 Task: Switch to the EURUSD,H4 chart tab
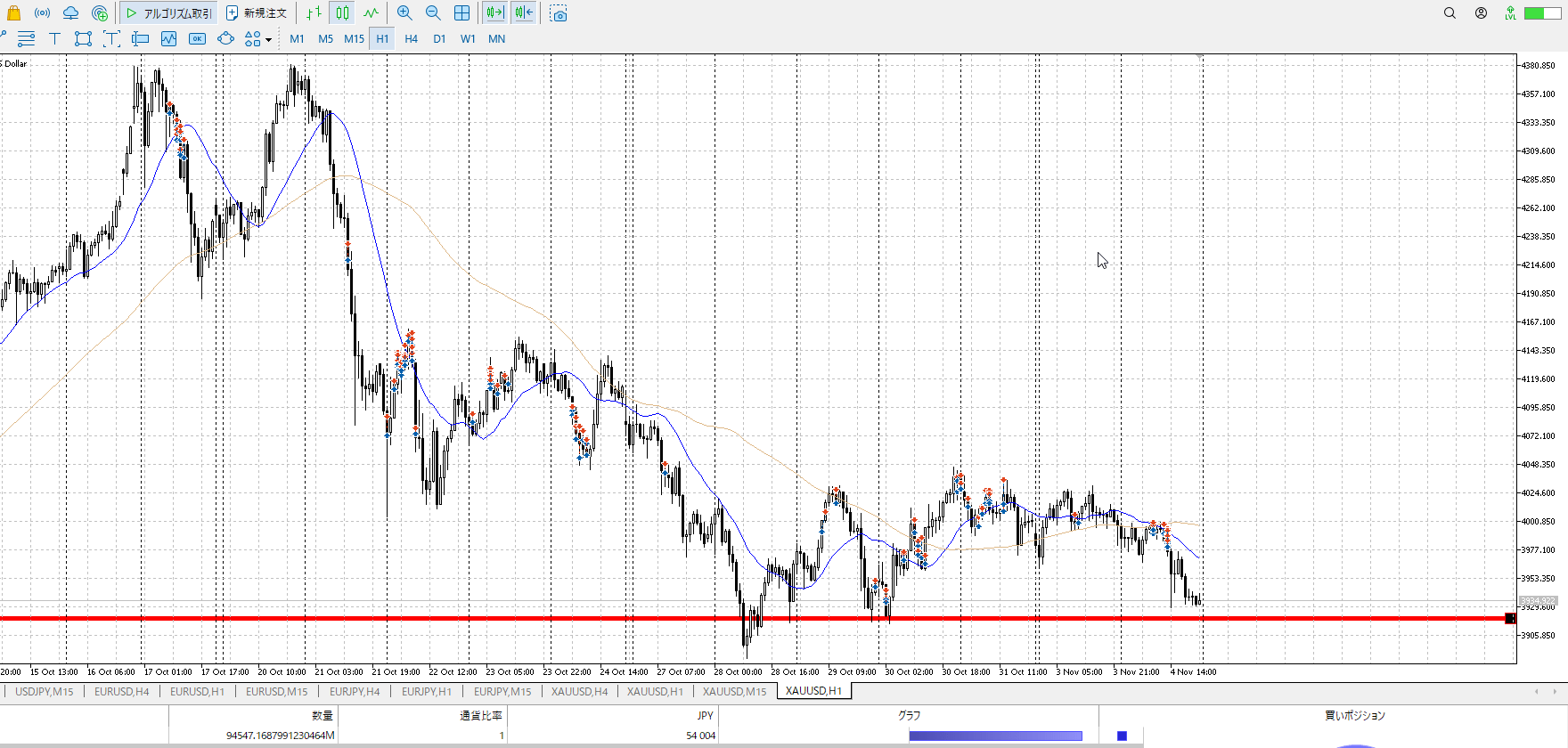[x=122, y=691]
